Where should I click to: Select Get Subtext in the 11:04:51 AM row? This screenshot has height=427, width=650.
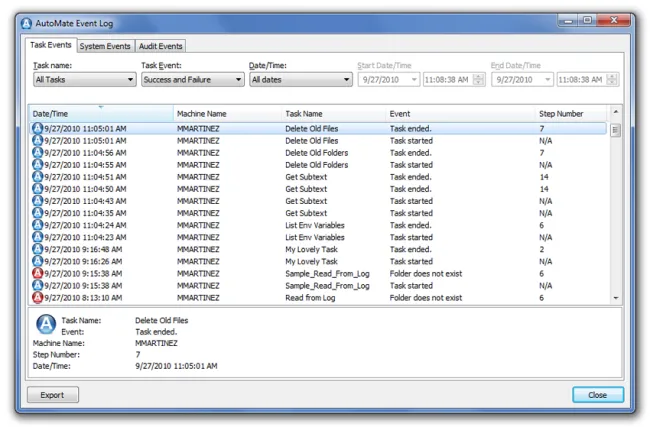306,177
